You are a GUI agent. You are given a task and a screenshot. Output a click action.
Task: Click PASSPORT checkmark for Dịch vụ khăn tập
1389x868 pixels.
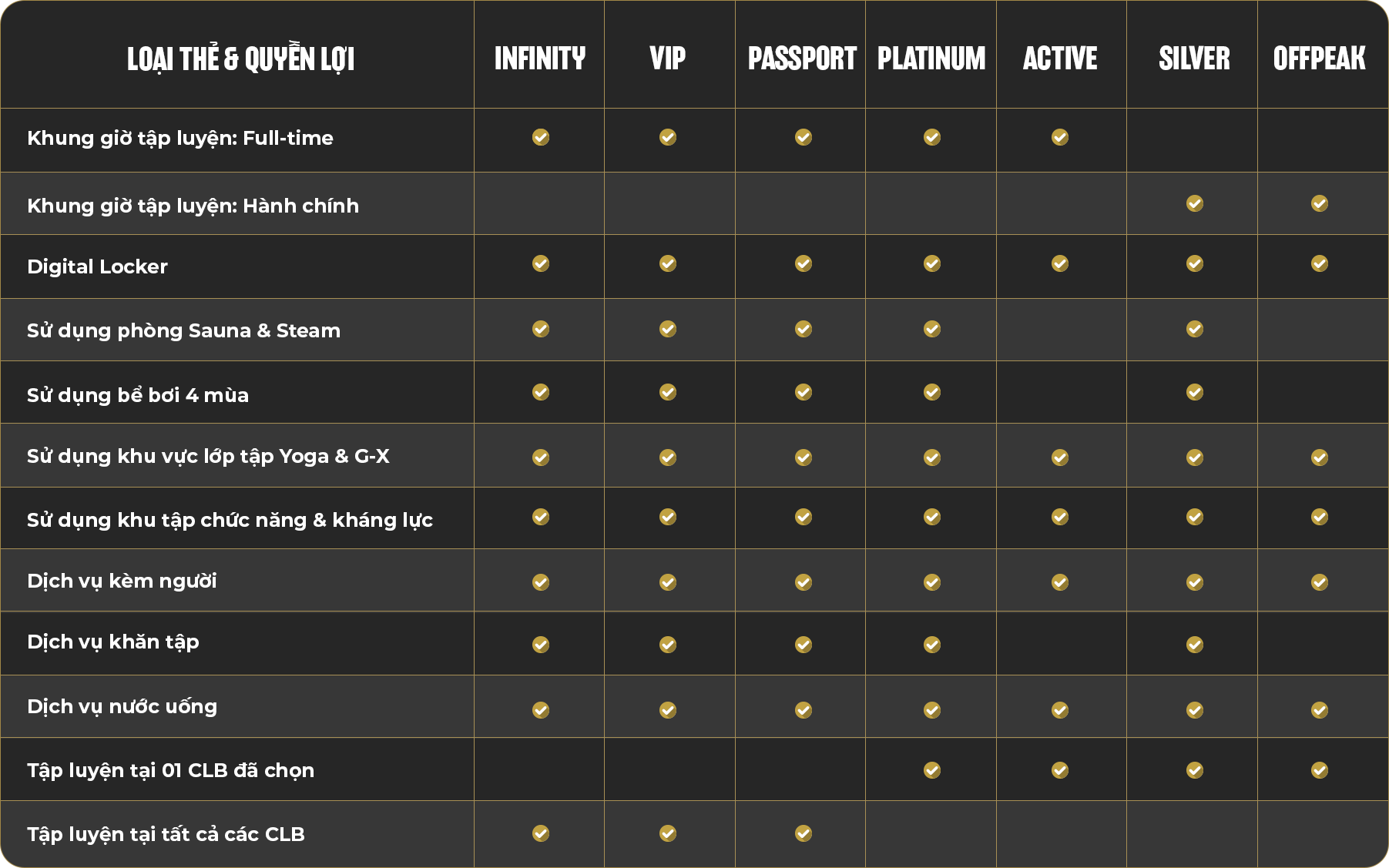click(804, 644)
